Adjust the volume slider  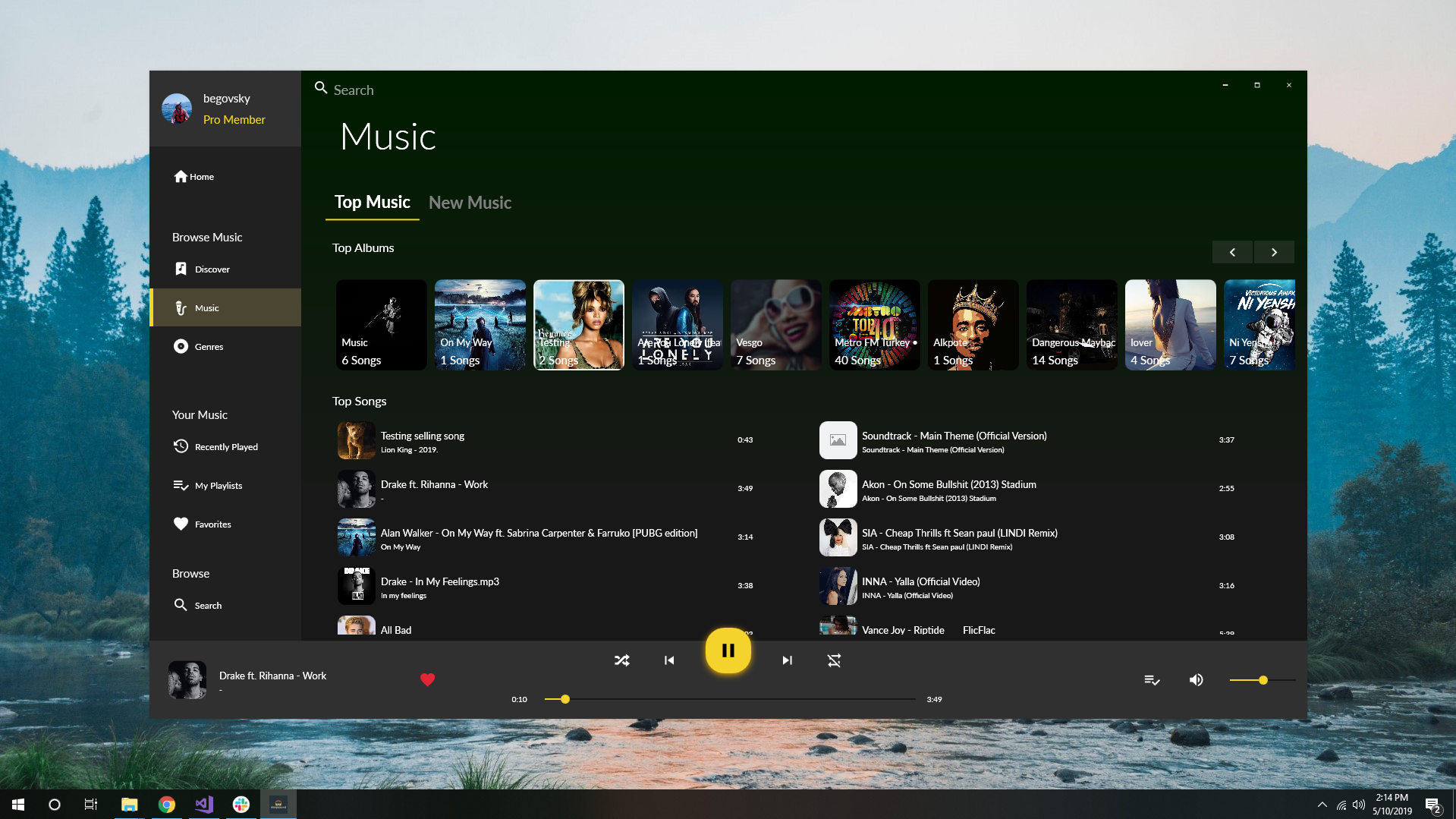click(1262, 680)
